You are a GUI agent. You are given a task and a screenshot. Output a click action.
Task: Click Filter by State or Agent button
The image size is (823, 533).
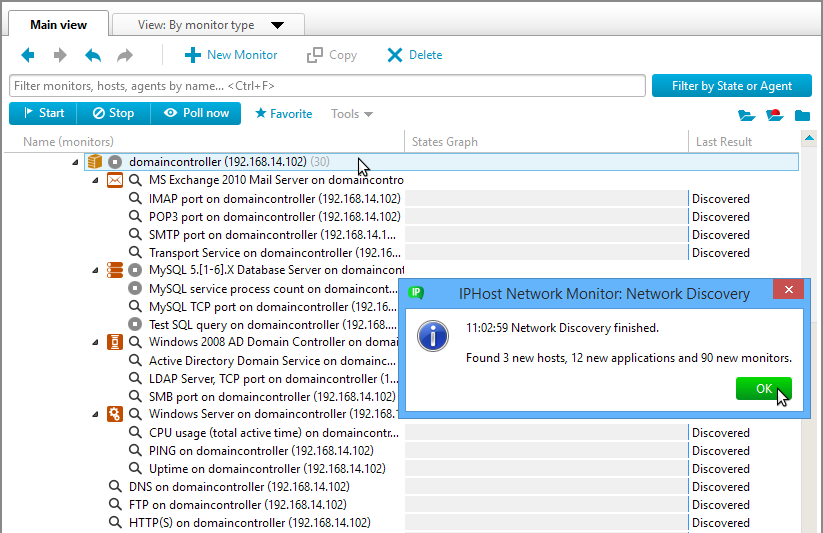click(x=732, y=86)
